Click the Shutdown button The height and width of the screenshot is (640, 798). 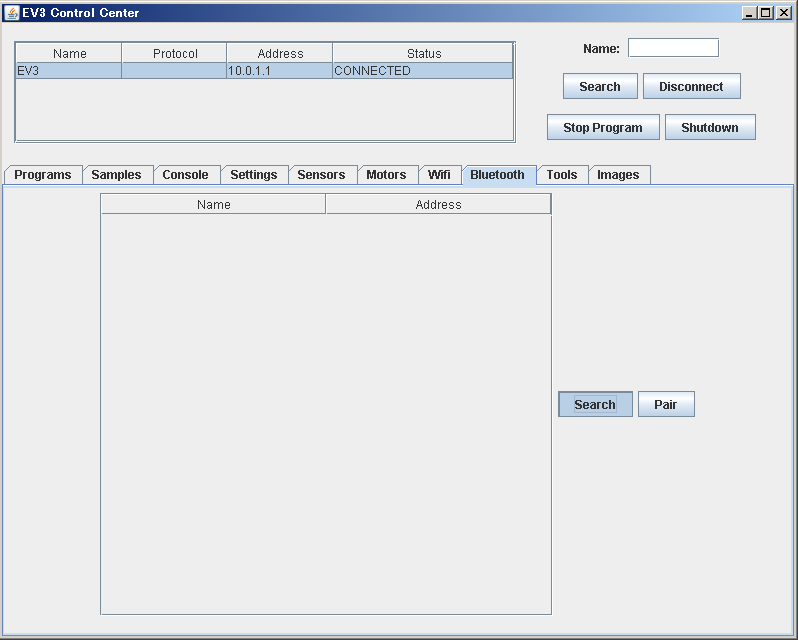(x=710, y=127)
